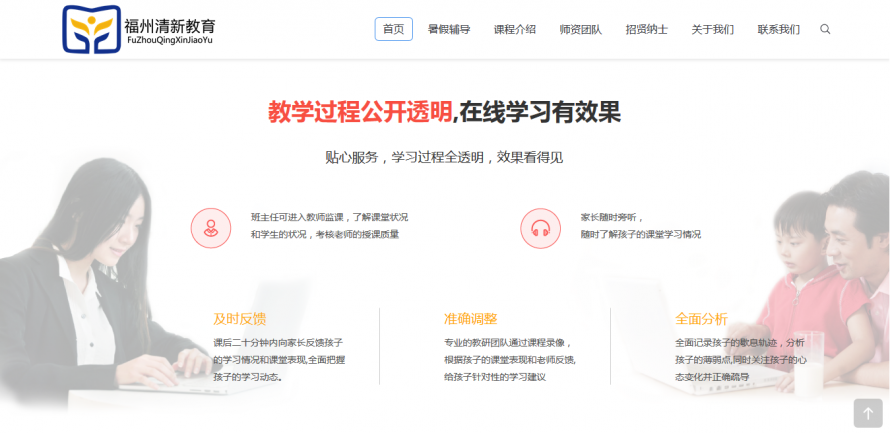Click the red headphones listening icon
Image resolution: width=890 pixels, height=433 pixels.
[x=540, y=228]
